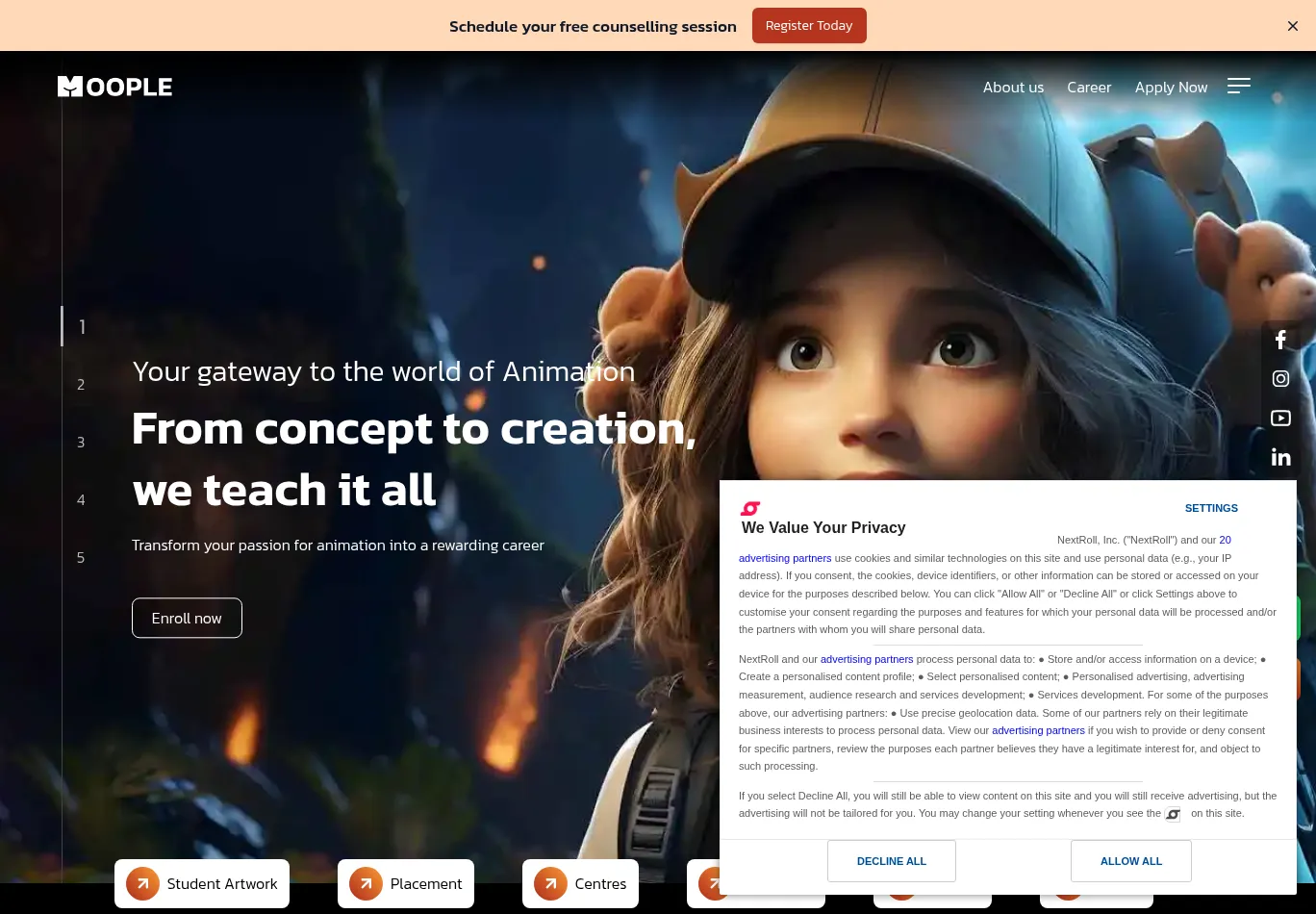Open privacy Settings link
The image size is (1316, 914).
[1211, 508]
